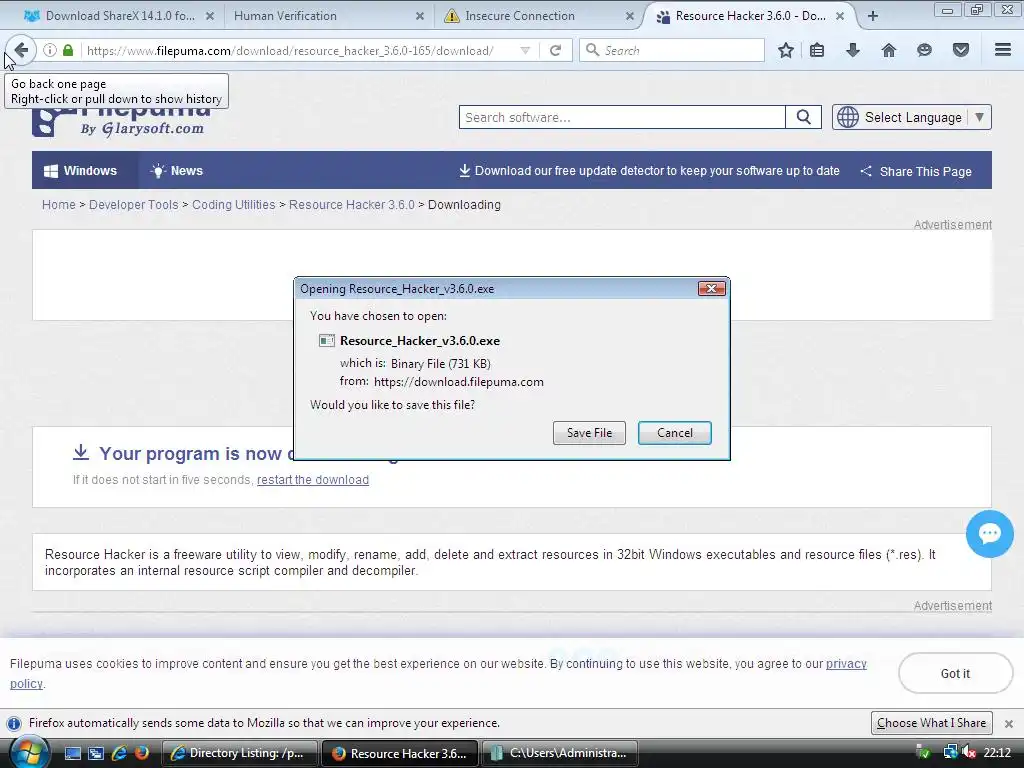Open the address bar history dropdown arrow
Image resolution: width=1024 pixels, height=768 pixels.
524,50
